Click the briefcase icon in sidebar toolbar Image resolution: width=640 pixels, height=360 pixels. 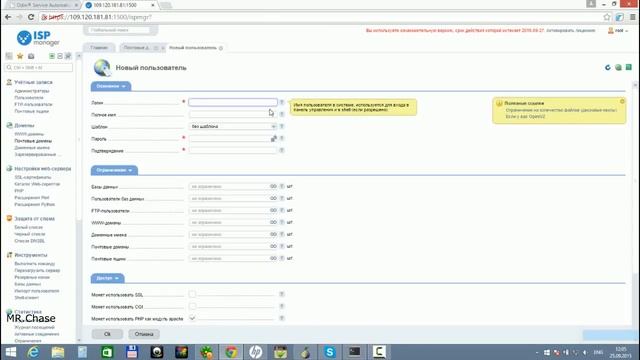pos(31,56)
